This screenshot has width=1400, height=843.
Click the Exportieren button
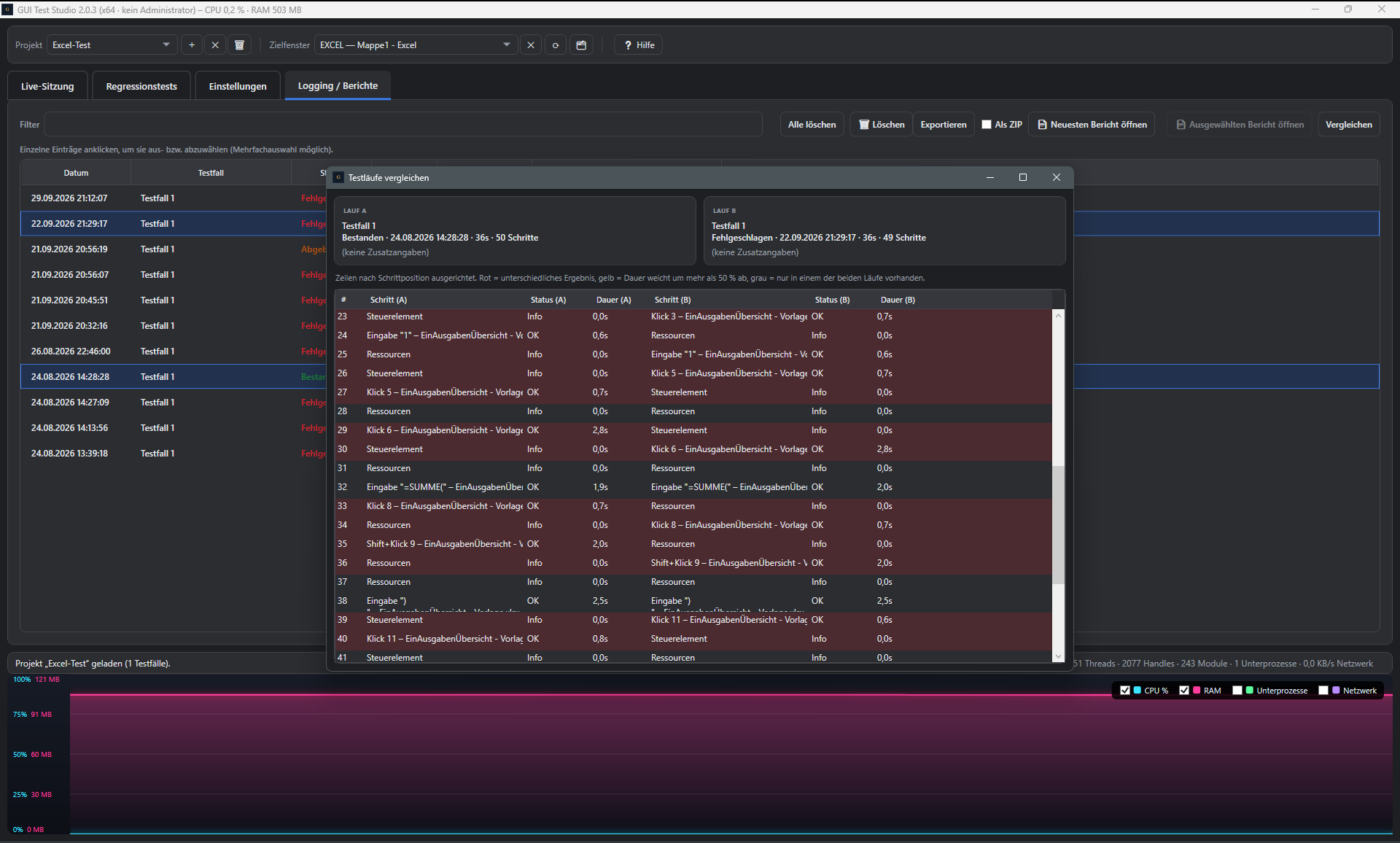point(944,125)
